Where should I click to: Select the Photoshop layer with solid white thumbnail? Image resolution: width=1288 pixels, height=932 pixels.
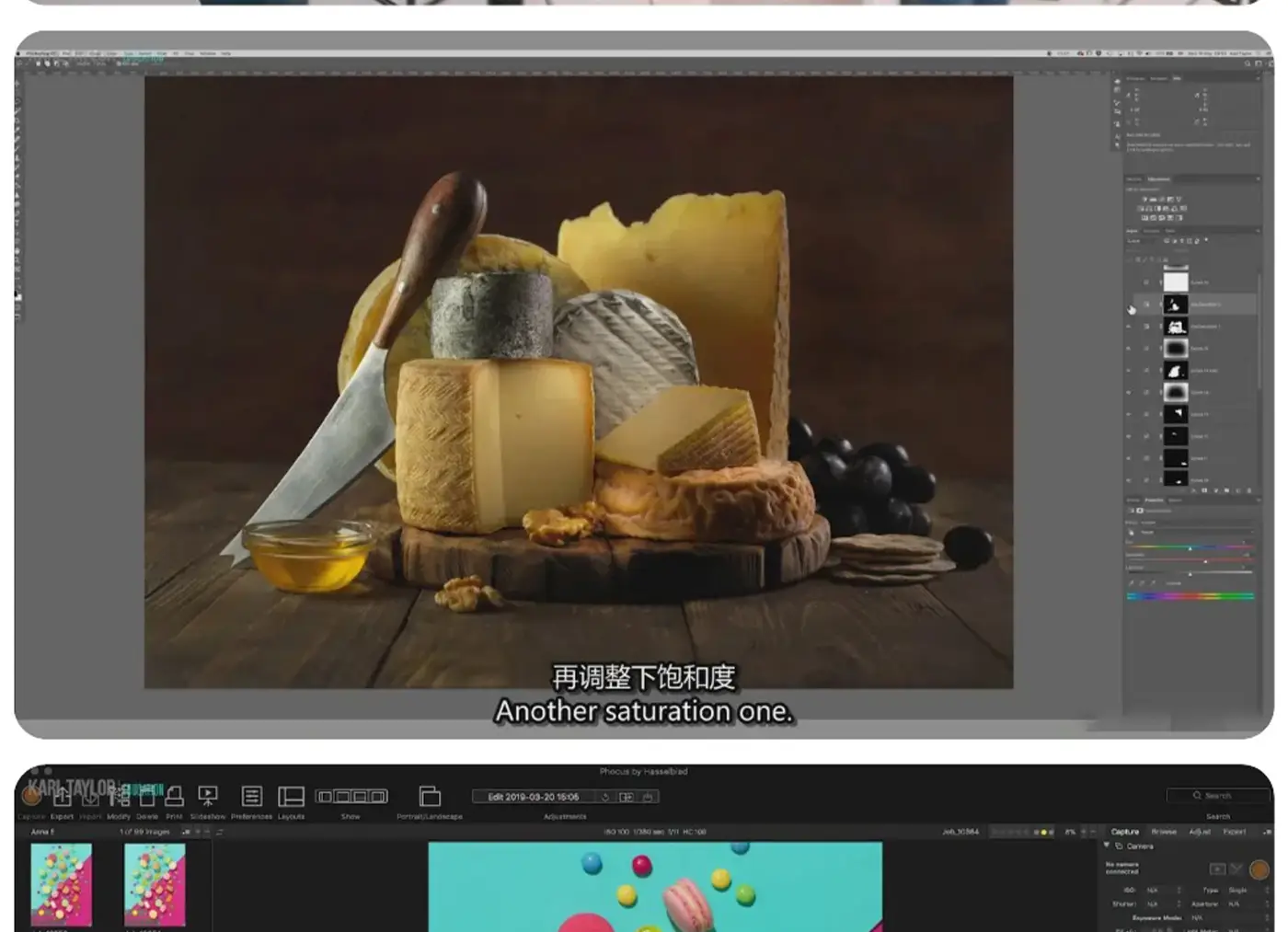pos(1176,282)
